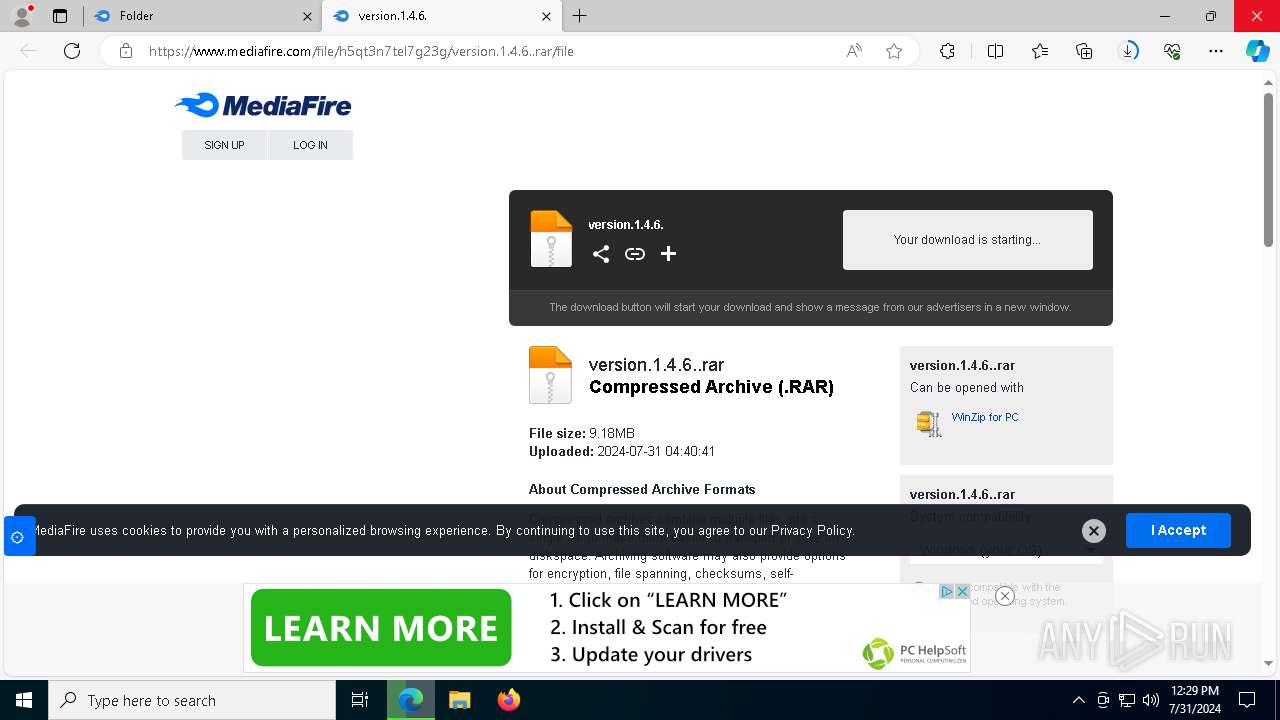This screenshot has height=720, width=1280.
Task: Click the orange archive icon beside version.1.4.6..rar
Action: [550, 375]
